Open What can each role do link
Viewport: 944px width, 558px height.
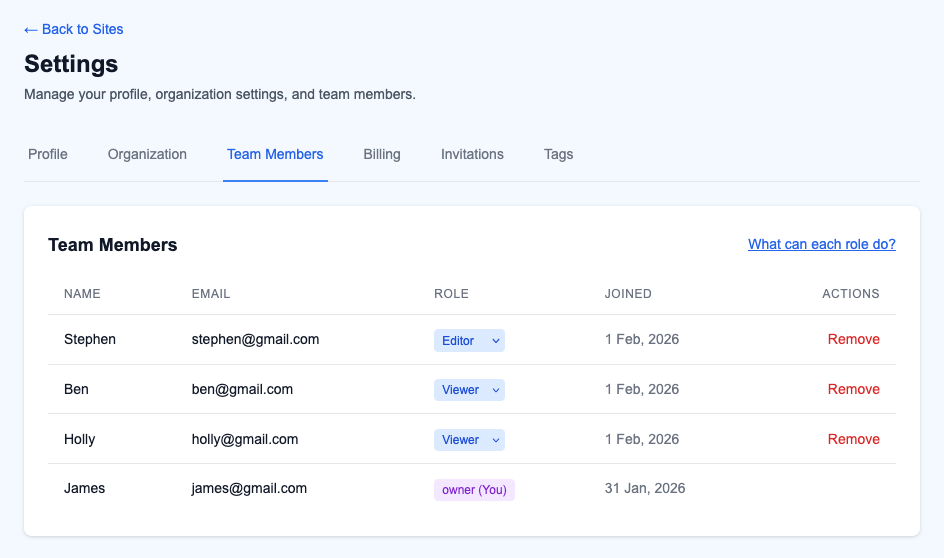point(822,244)
